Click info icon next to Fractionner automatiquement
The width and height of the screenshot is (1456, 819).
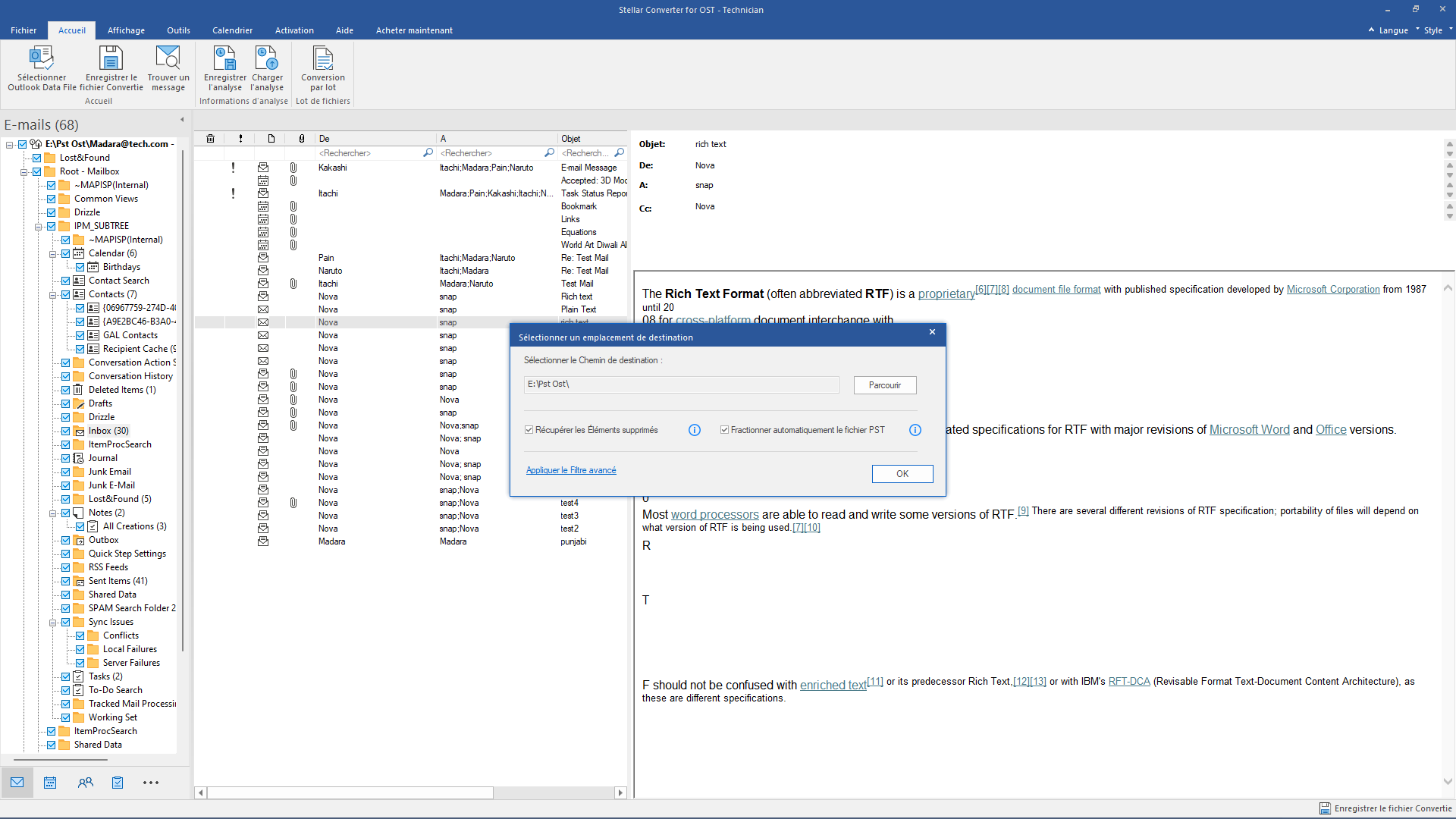tap(915, 430)
